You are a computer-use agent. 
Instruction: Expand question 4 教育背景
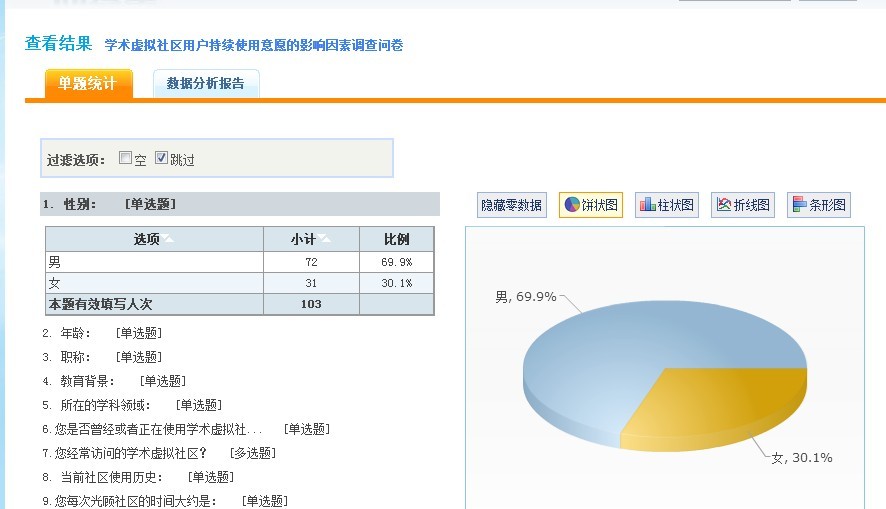click(114, 381)
